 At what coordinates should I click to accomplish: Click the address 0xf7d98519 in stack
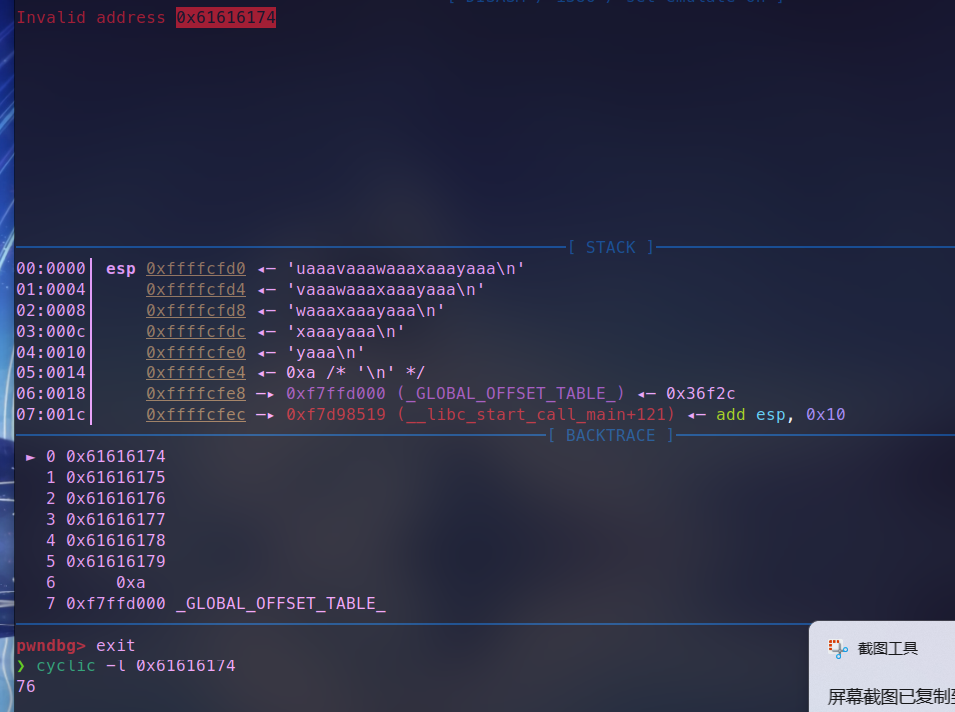pos(336,415)
